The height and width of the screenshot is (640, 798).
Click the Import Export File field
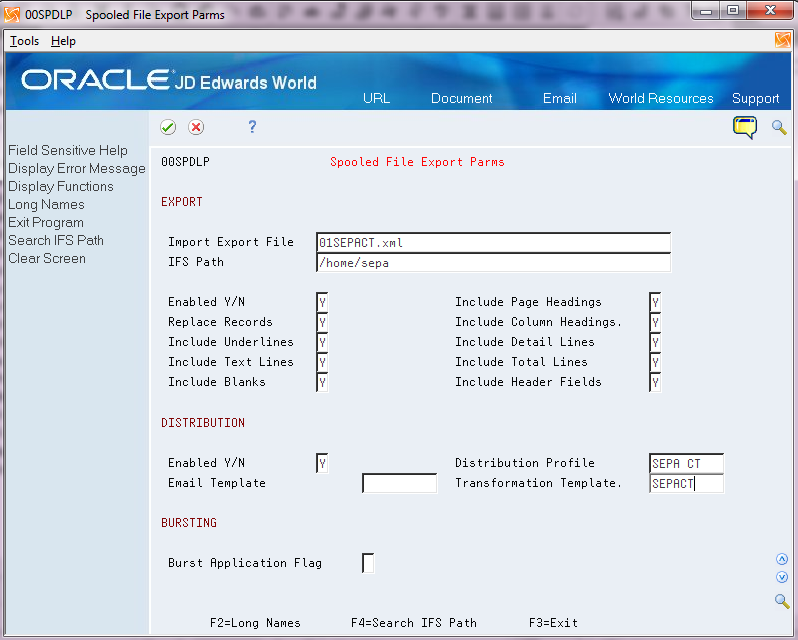(x=493, y=243)
